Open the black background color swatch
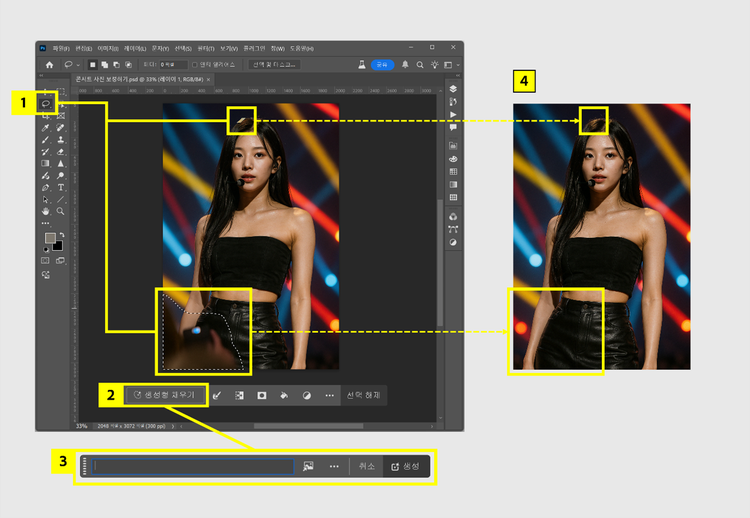750x518 pixels. tap(58, 246)
